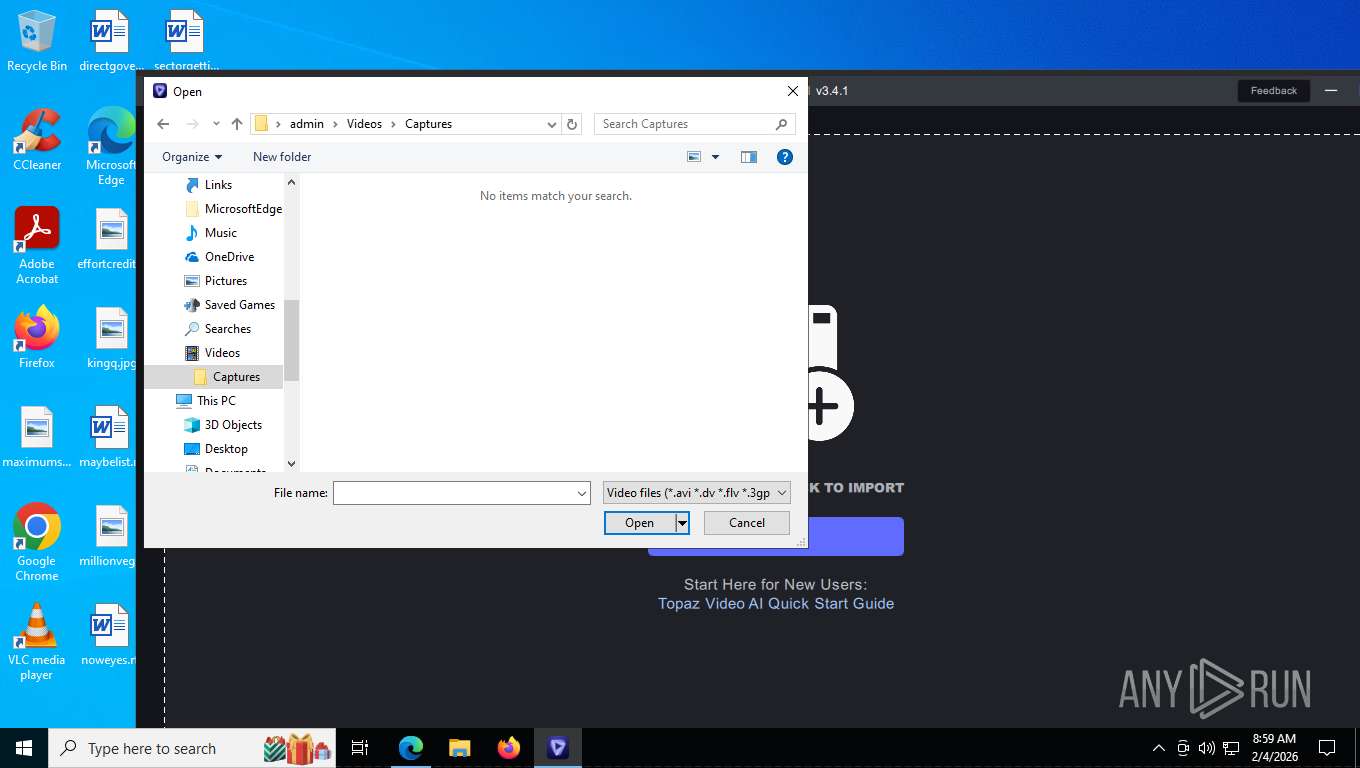Viewport: 1360px width, 768px height.
Task: Go back with the dialog's Back arrow
Action: (164, 124)
